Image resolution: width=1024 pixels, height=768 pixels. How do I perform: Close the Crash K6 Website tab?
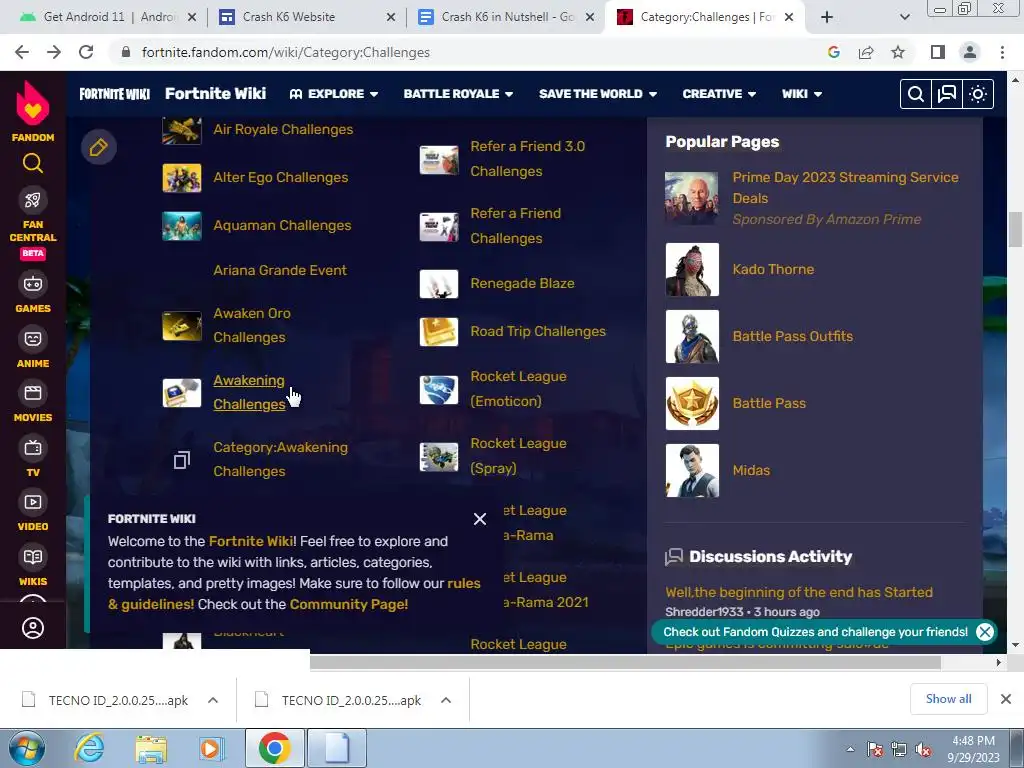click(391, 17)
